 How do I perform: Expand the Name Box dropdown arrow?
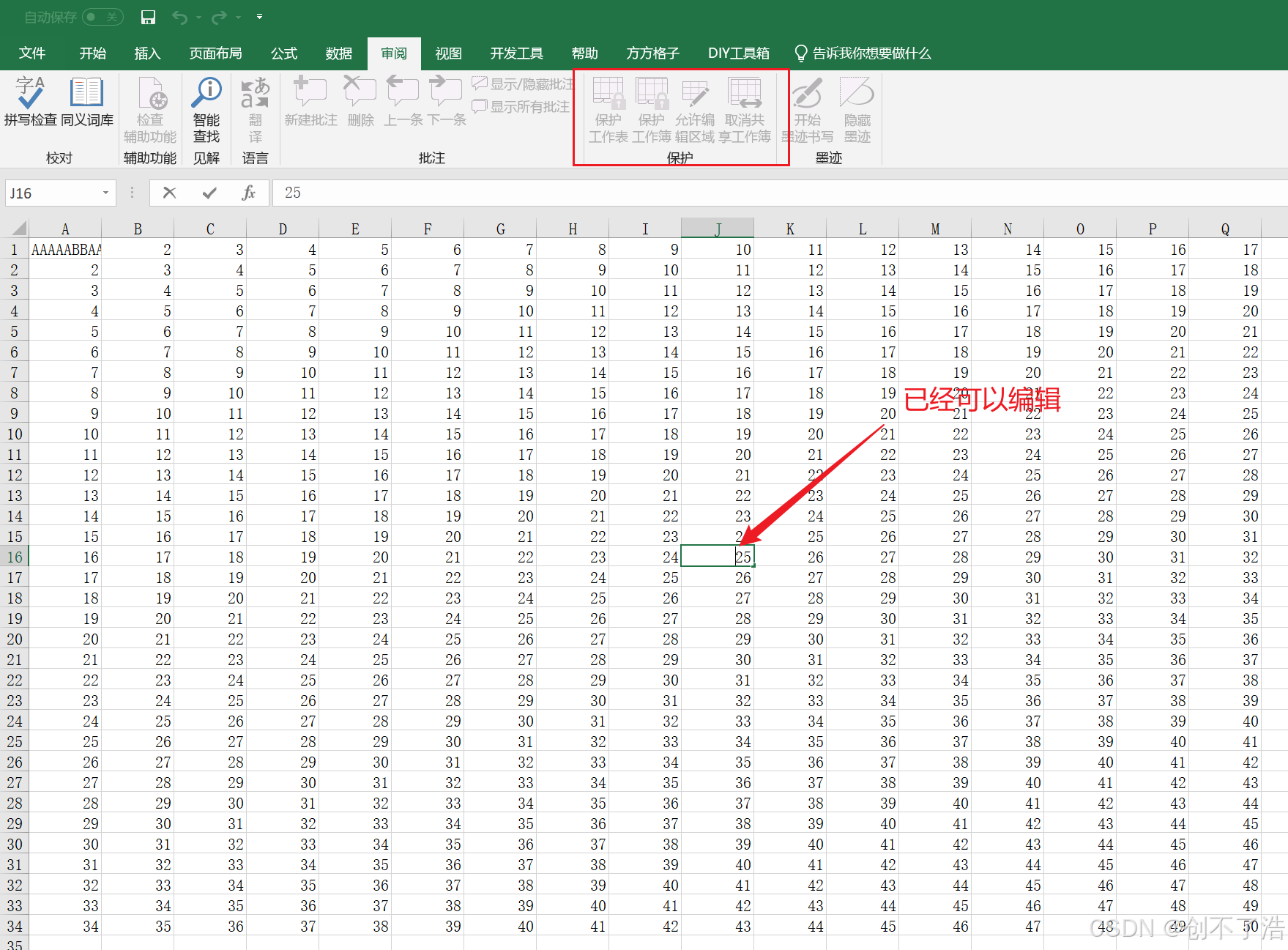pos(106,193)
